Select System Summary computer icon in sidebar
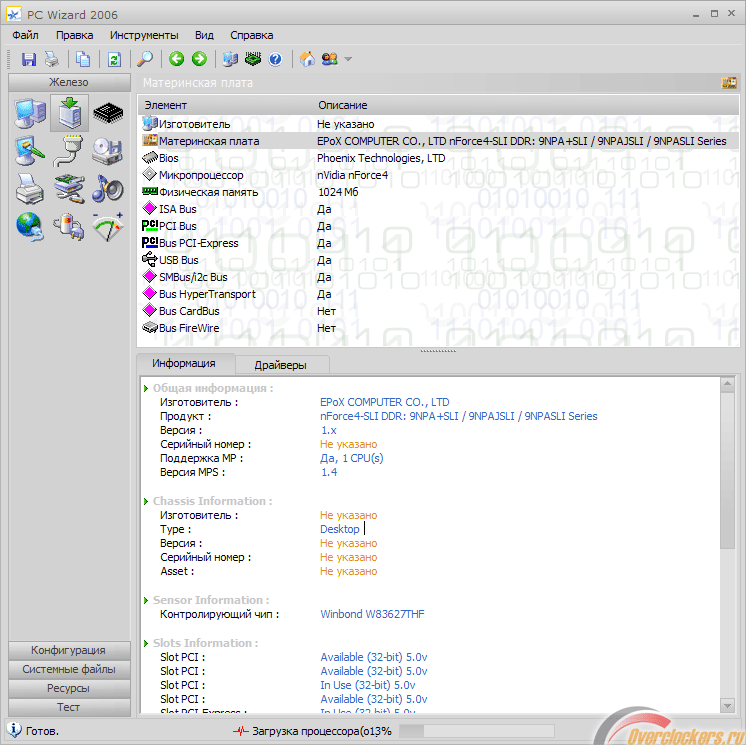This screenshot has height=745, width=746. coord(30,113)
